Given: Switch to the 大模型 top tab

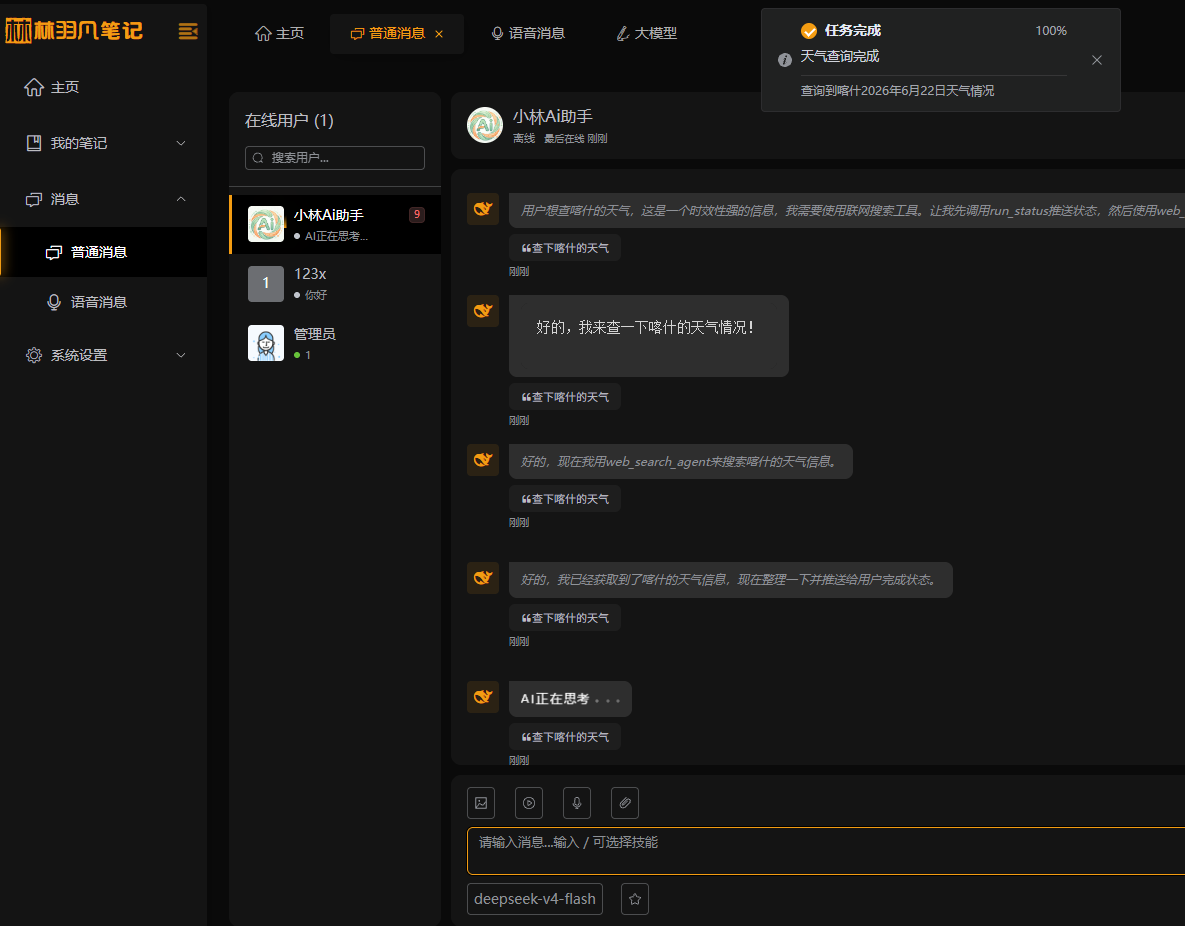Looking at the screenshot, I should (647, 33).
